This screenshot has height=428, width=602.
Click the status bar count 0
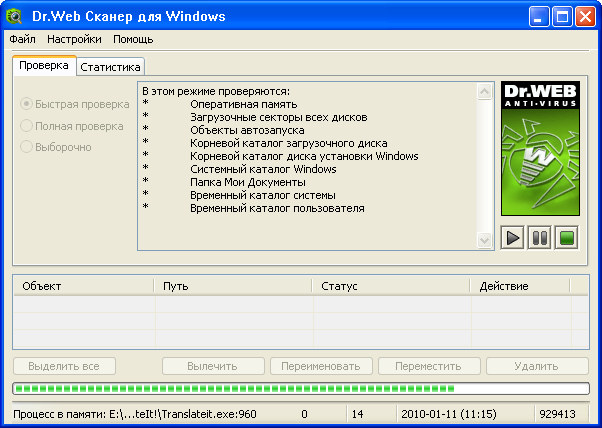pyautogui.click(x=304, y=414)
